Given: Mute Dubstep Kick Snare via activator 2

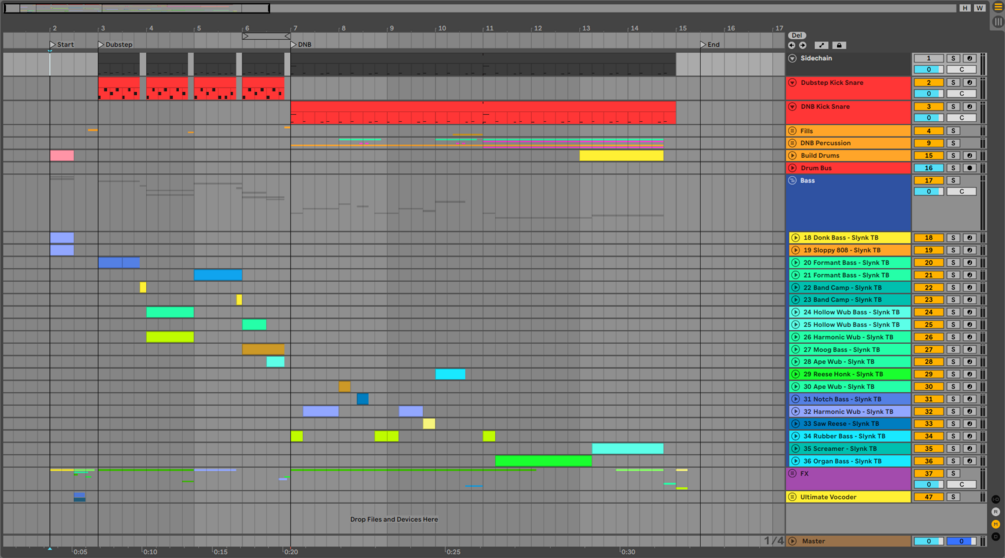Looking at the screenshot, I should (x=928, y=83).
